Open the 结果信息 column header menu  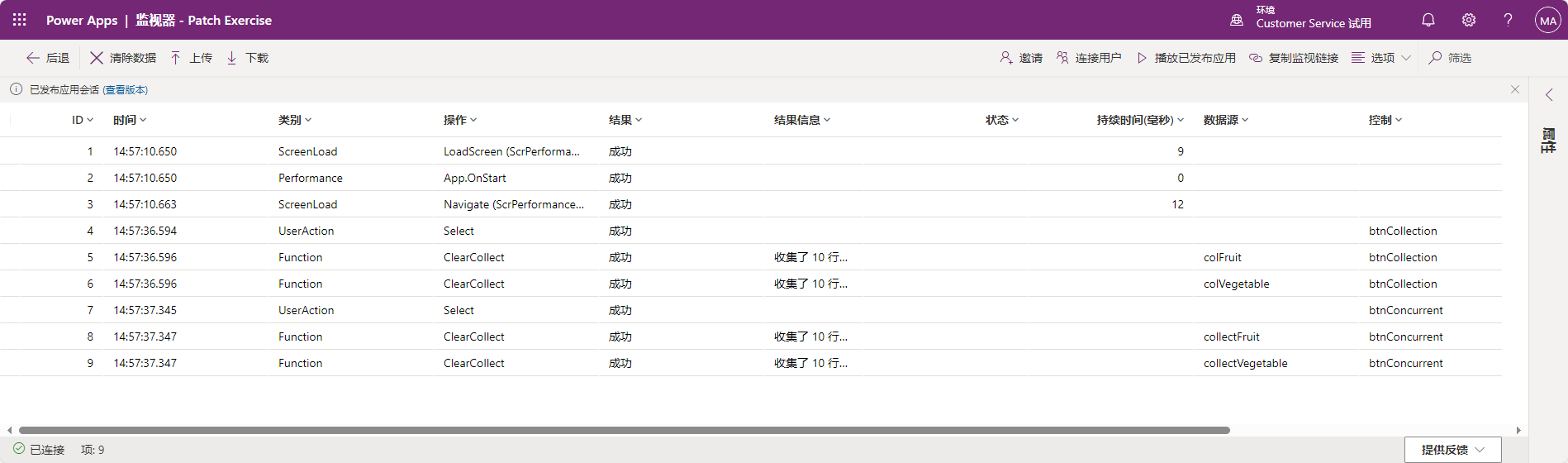(802, 120)
